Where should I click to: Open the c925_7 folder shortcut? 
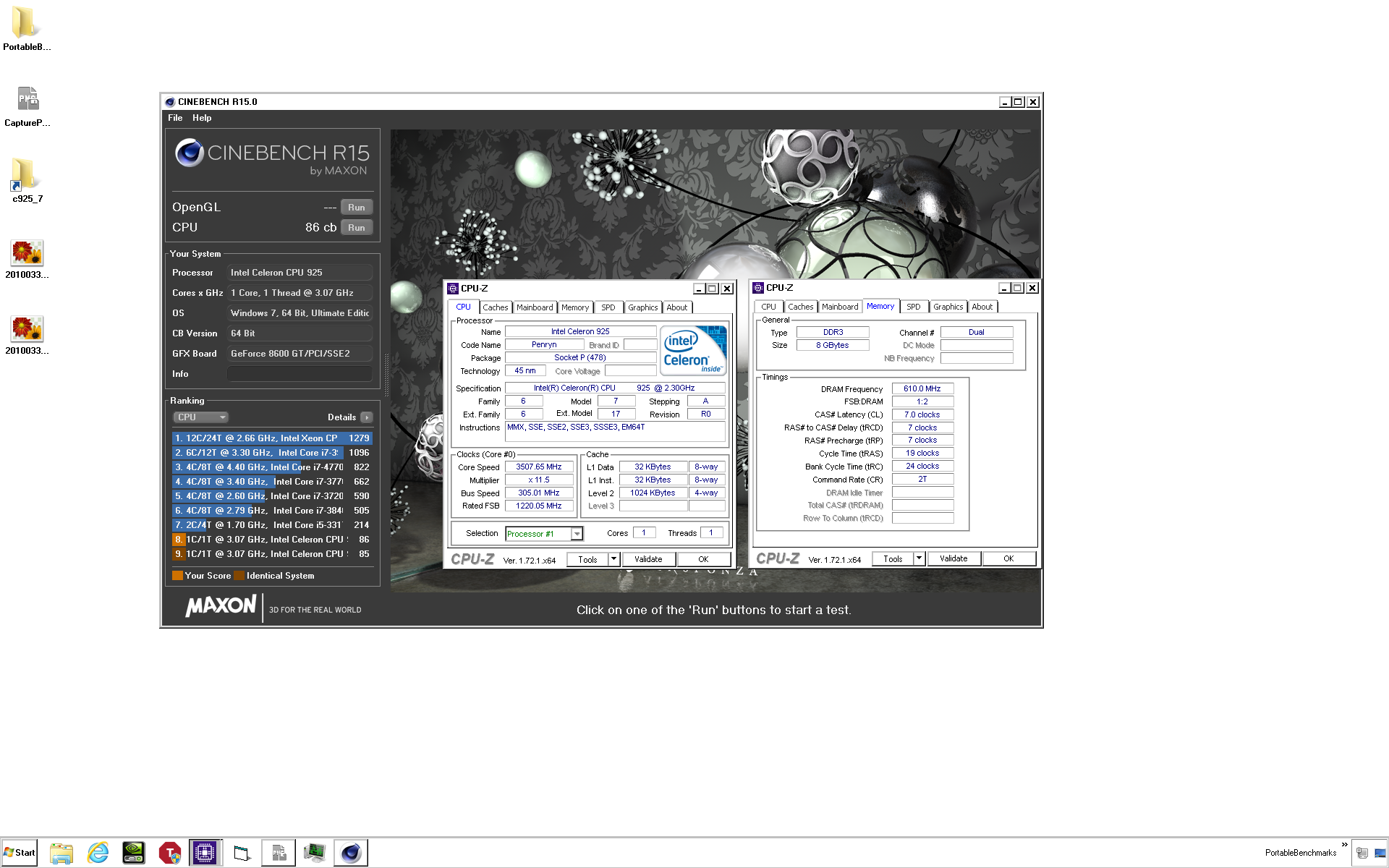(27, 181)
